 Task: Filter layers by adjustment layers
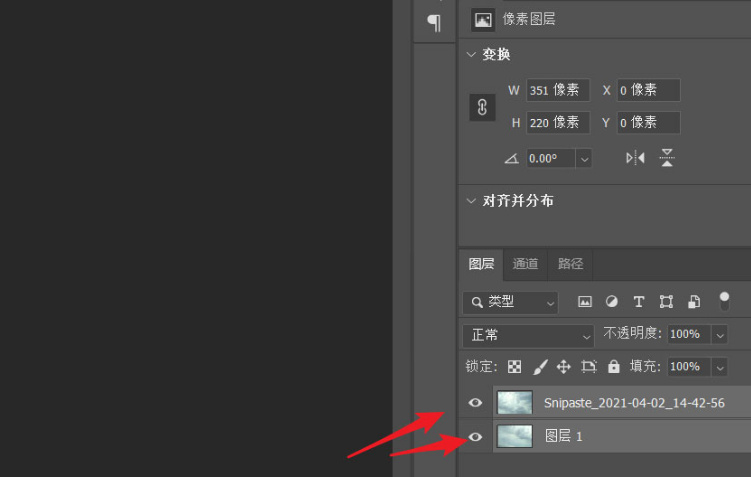coord(612,302)
